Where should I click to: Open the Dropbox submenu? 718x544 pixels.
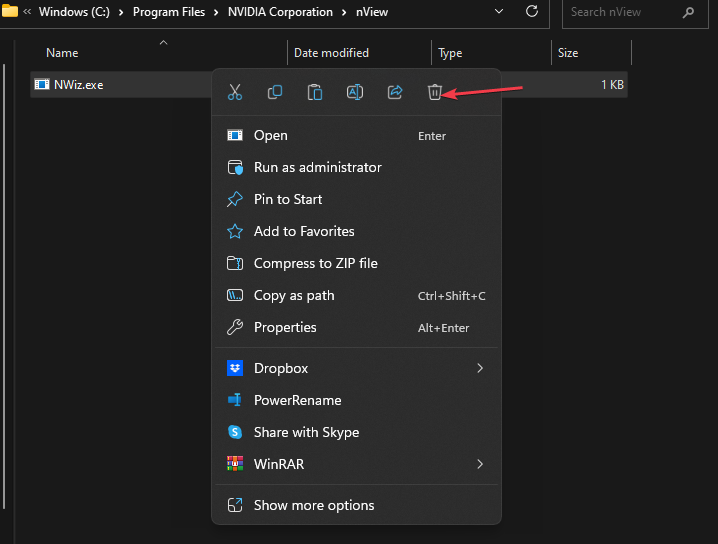pyautogui.click(x=356, y=368)
